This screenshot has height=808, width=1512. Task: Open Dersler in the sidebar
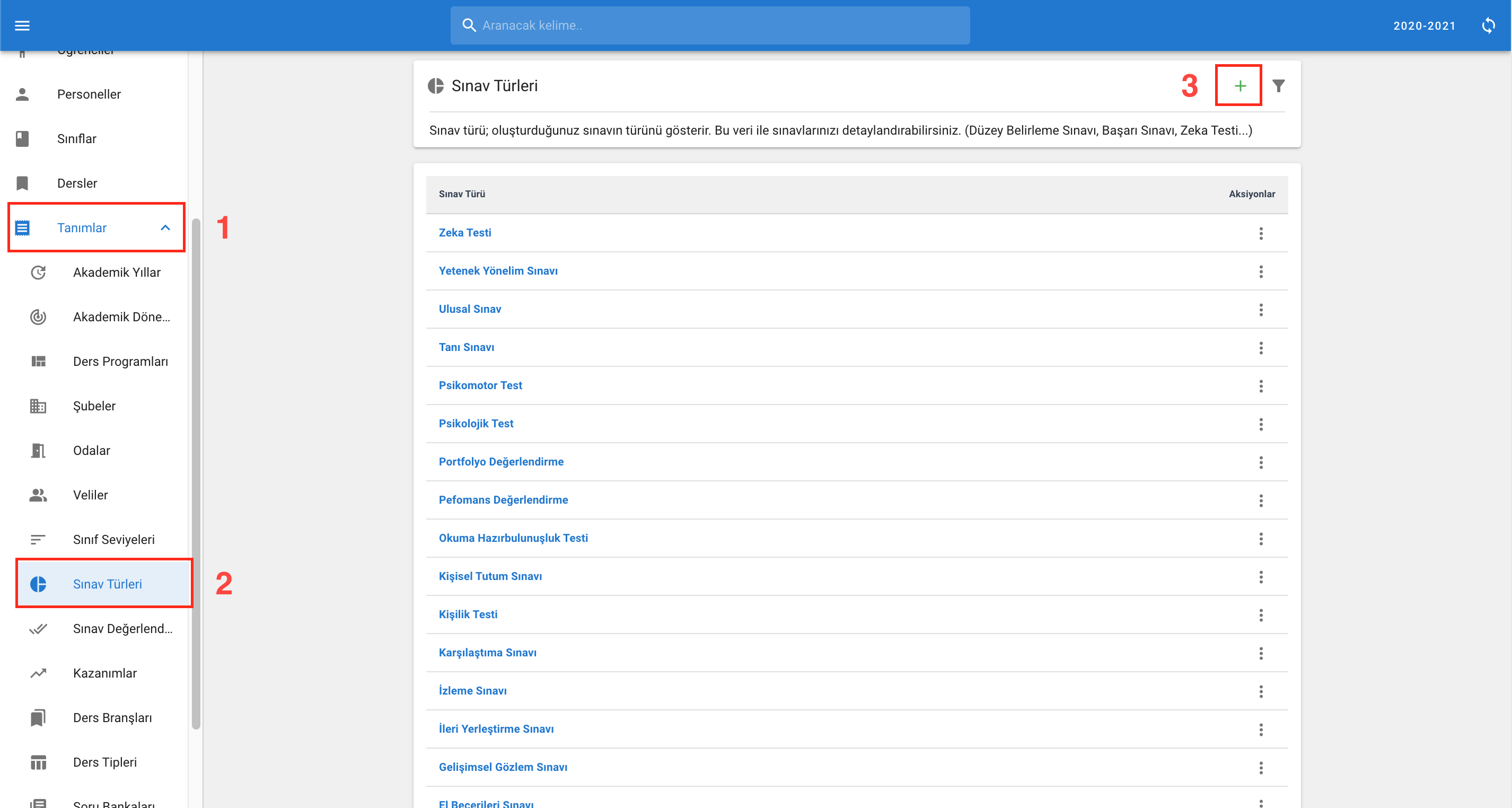click(77, 183)
